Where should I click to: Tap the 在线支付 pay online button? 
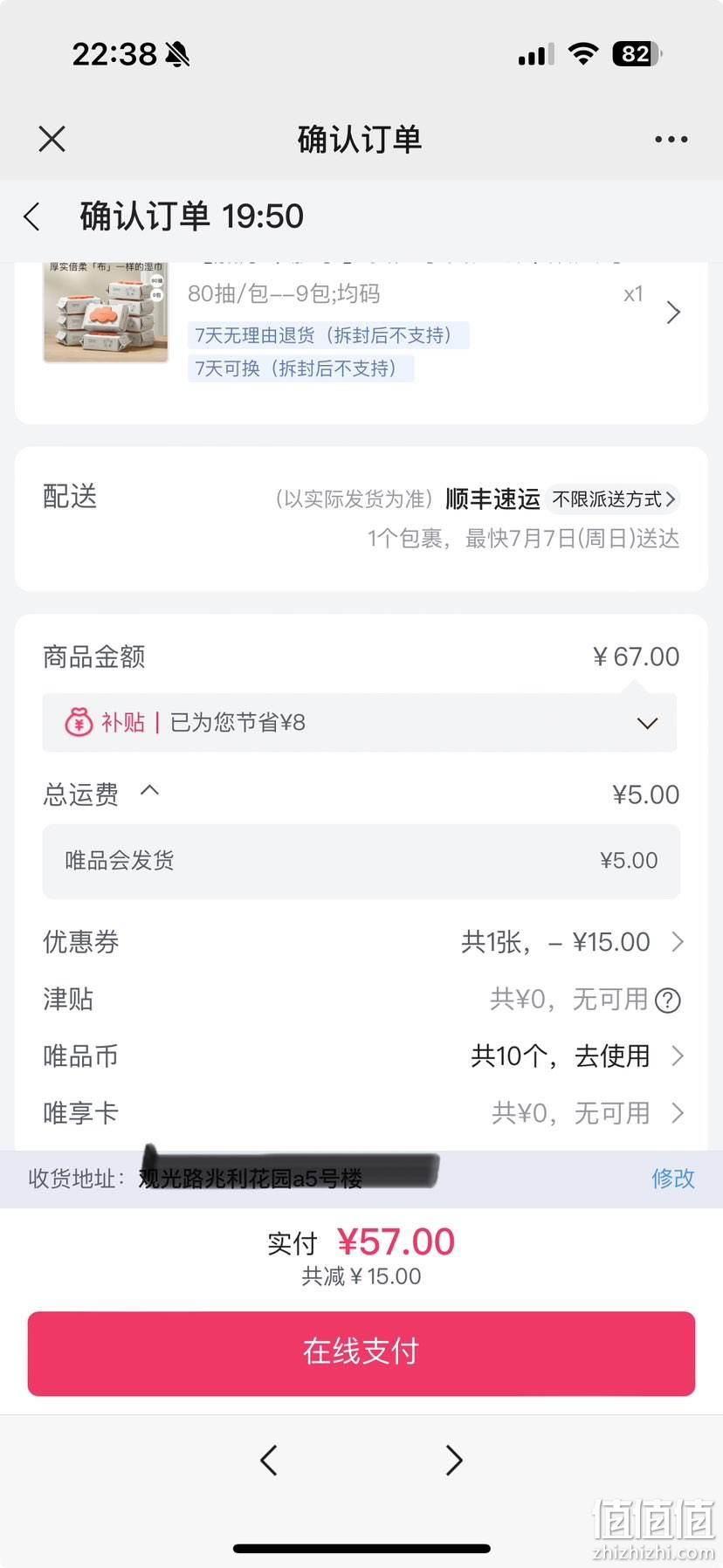361,1353
